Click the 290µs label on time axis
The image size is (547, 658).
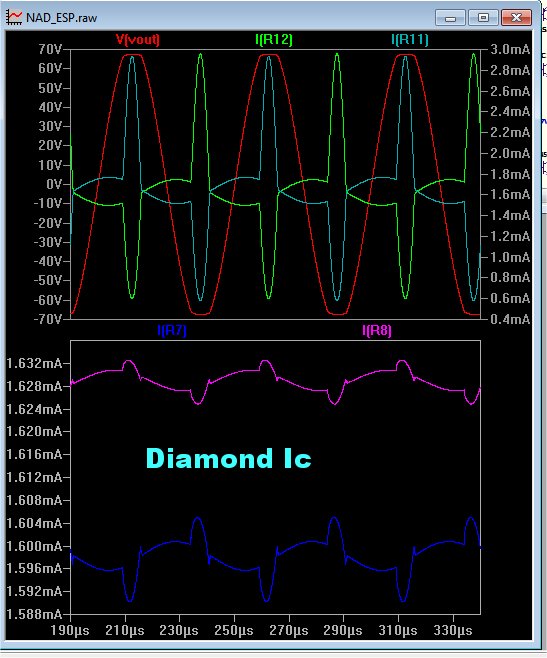point(343,630)
